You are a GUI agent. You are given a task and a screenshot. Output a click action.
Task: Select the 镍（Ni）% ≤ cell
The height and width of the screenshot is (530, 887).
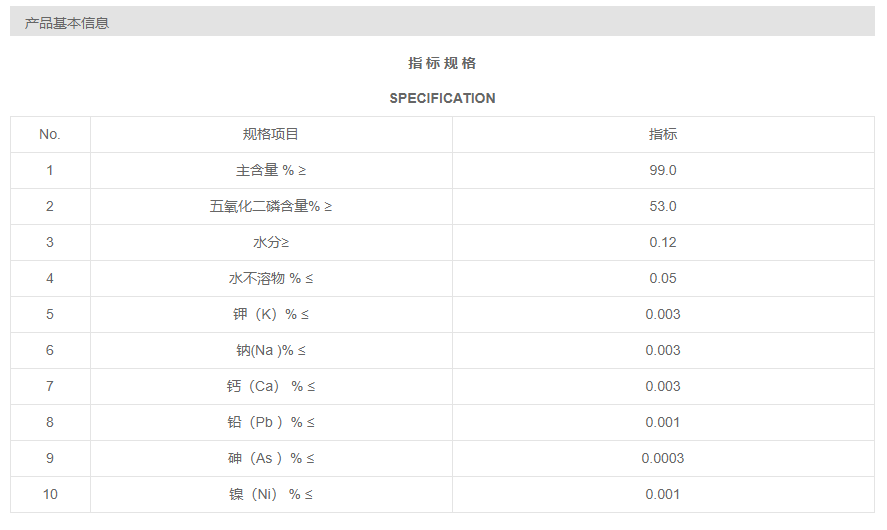click(271, 494)
